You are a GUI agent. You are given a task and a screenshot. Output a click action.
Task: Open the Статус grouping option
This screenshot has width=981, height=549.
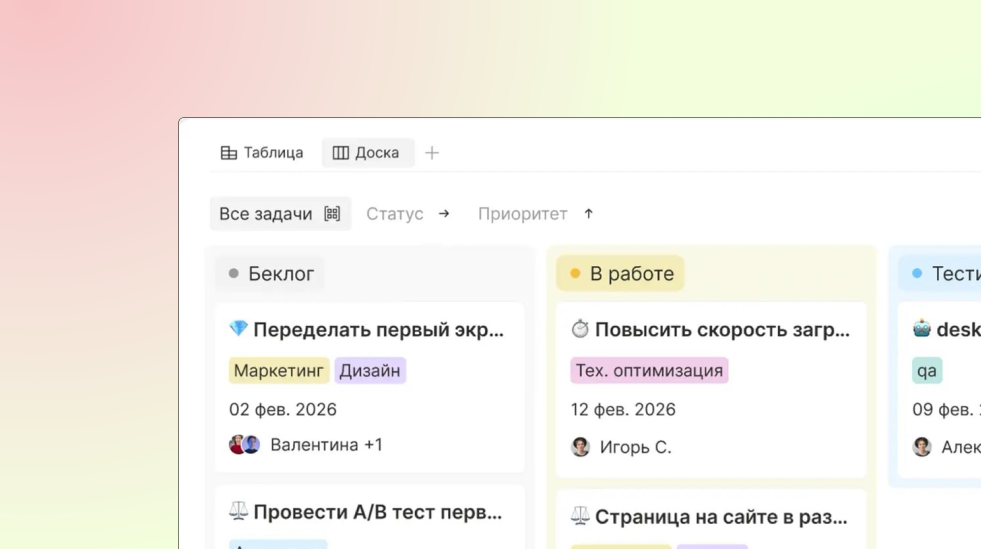394,214
